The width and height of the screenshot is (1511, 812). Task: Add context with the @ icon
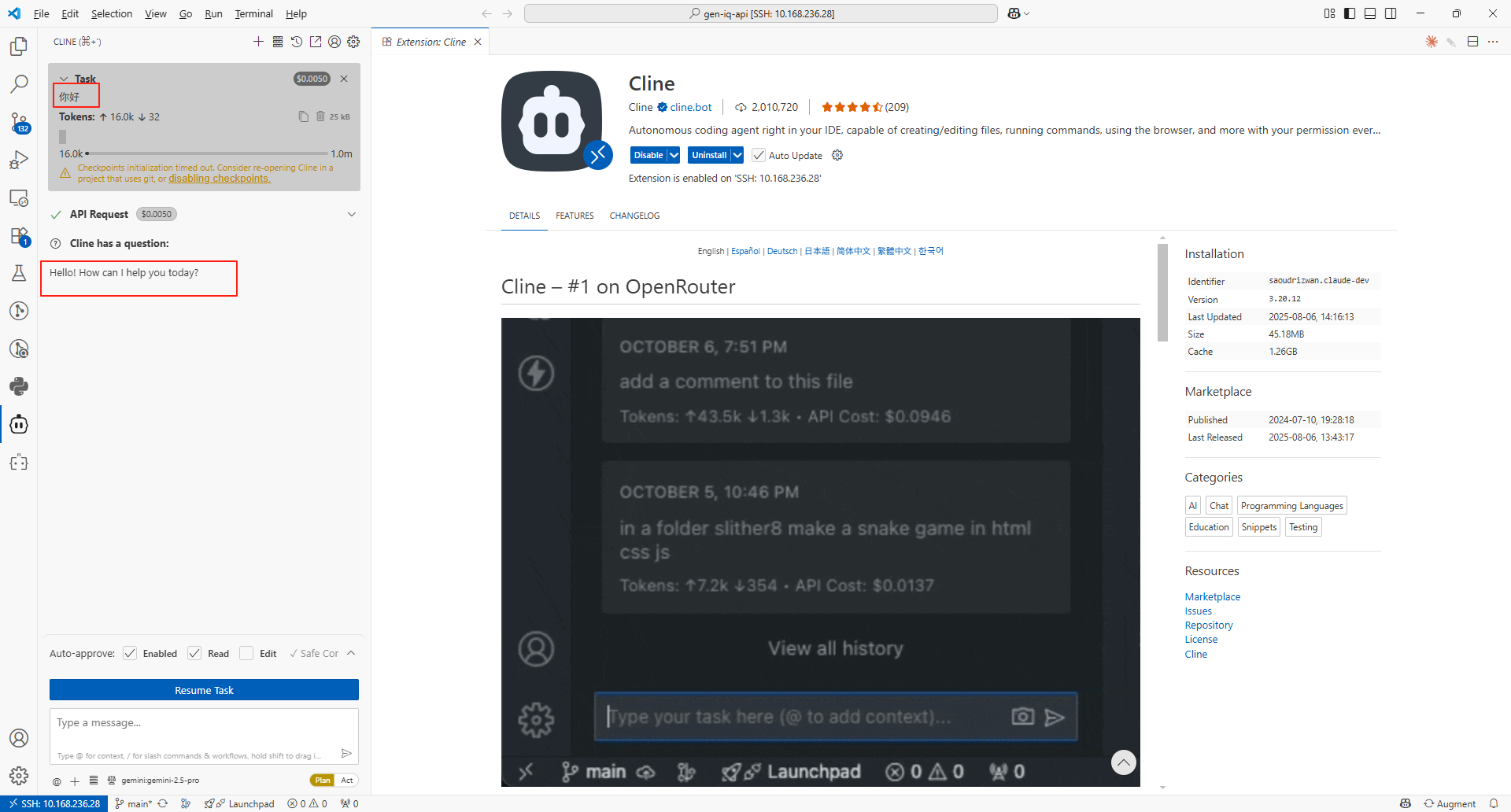(x=57, y=781)
